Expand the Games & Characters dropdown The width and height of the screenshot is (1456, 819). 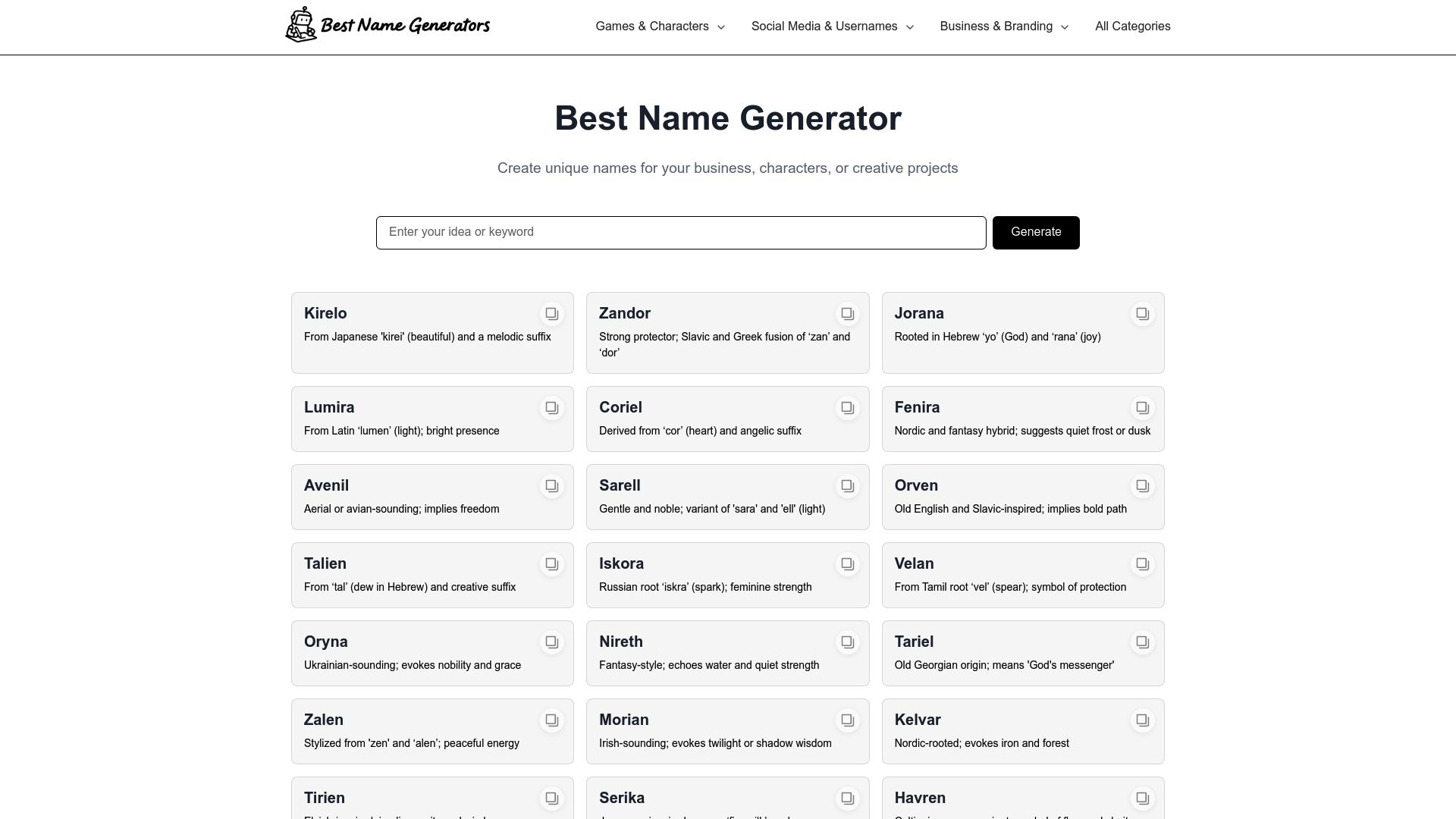pyautogui.click(x=659, y=26)
